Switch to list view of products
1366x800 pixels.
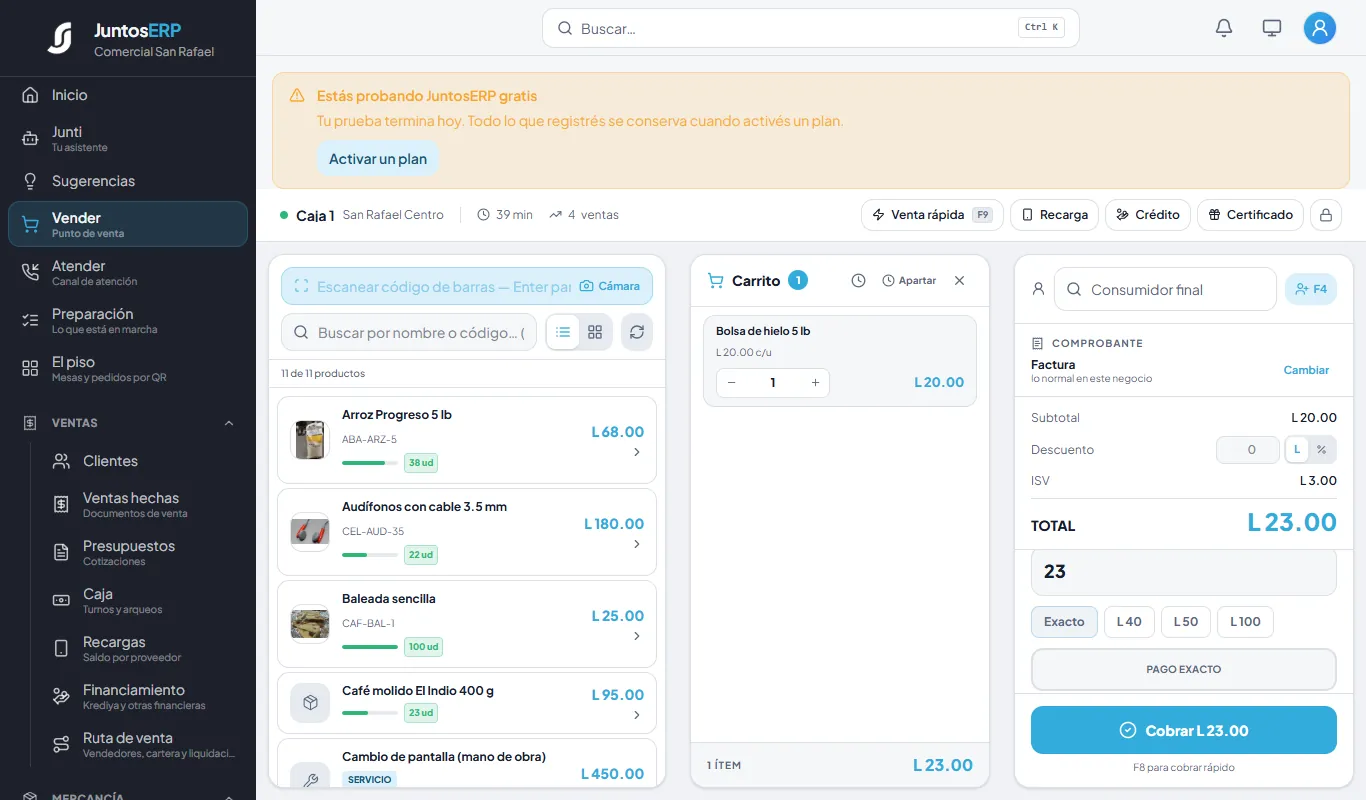563,332
